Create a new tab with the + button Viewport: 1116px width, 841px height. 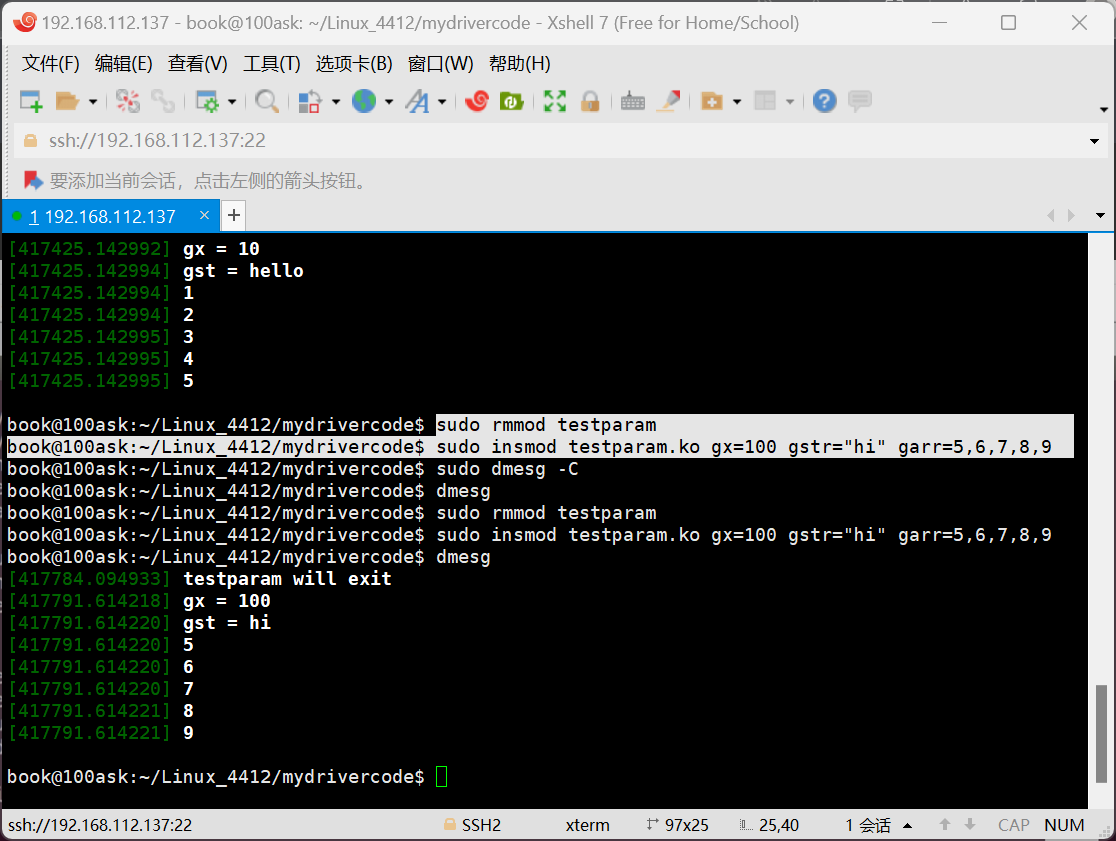233,215
